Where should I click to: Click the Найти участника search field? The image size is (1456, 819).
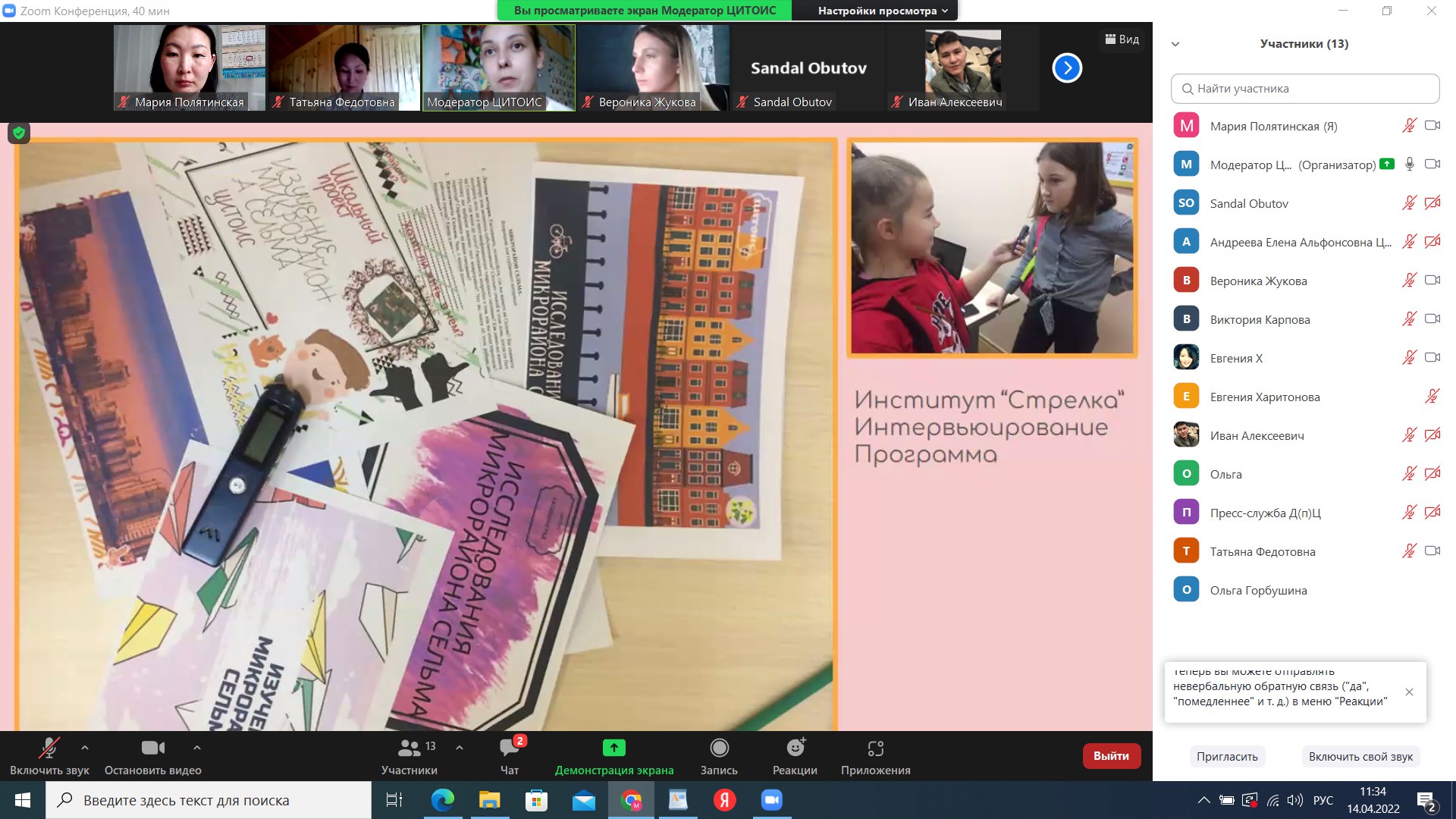[1305, 89]
